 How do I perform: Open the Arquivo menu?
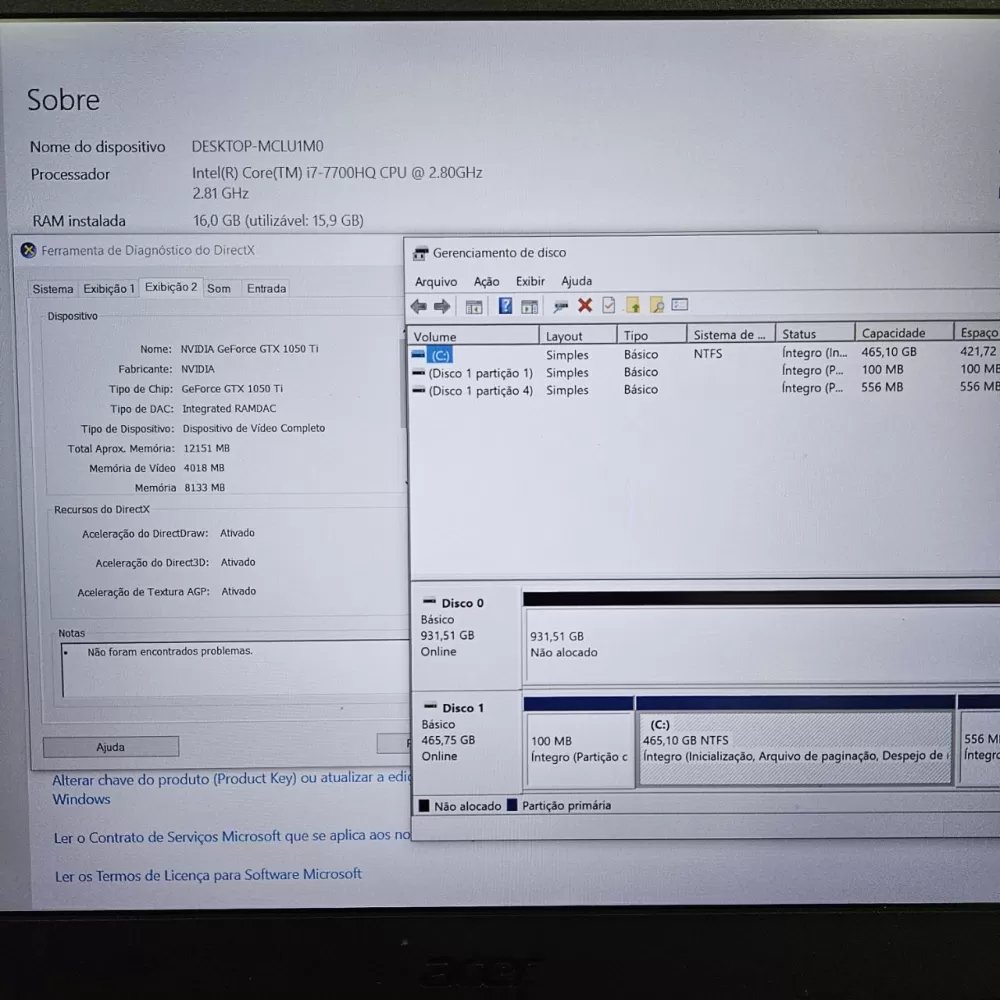pos(436,282)
